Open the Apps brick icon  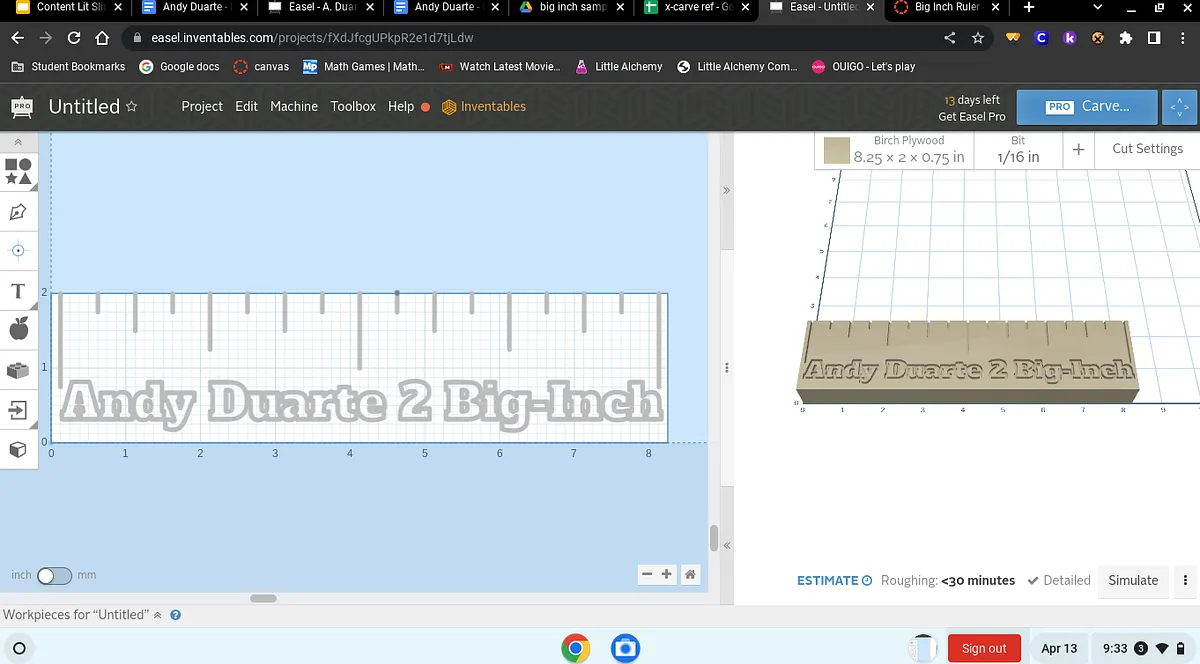pos(18,370)
